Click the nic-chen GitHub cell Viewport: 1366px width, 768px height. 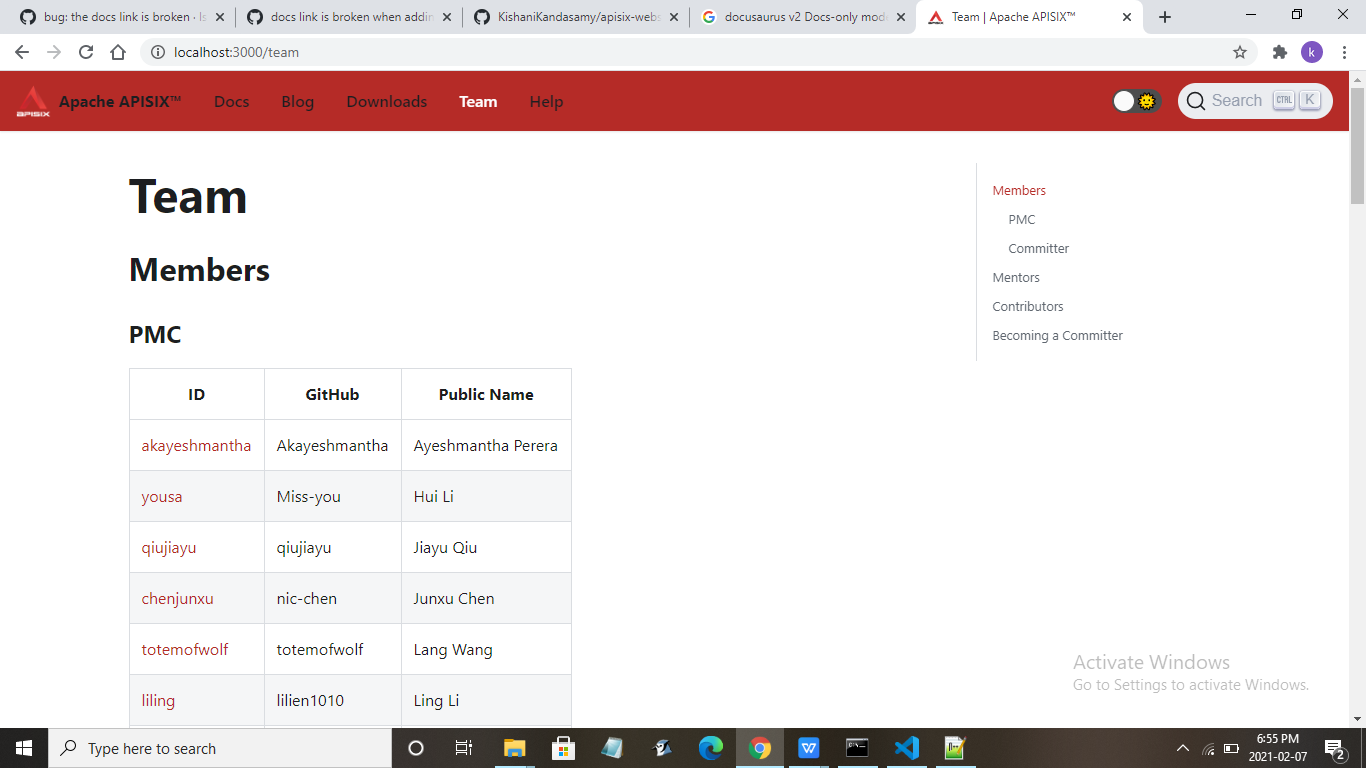tap(333, 599)
